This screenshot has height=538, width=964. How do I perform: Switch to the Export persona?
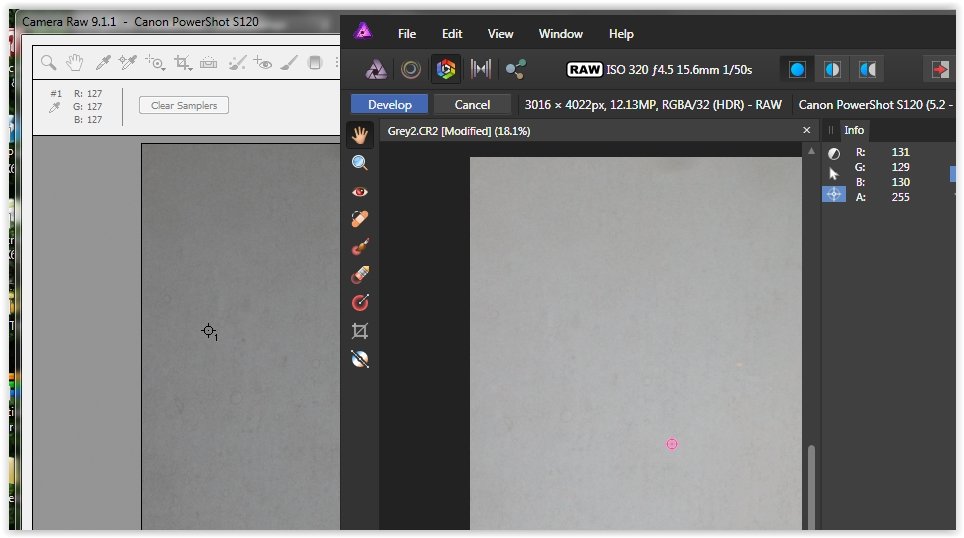(x=516, y=69)
